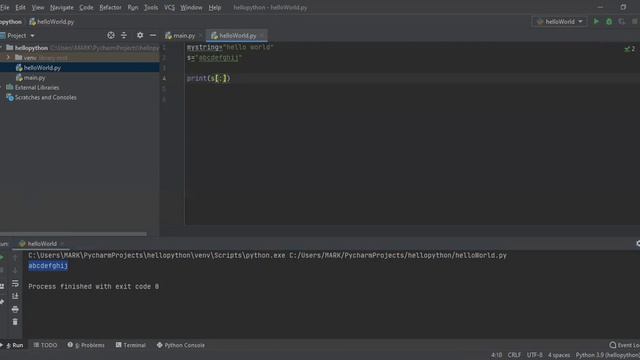
Task: Click the Select Opened File target icon
Action: click(x=111, y=36)
